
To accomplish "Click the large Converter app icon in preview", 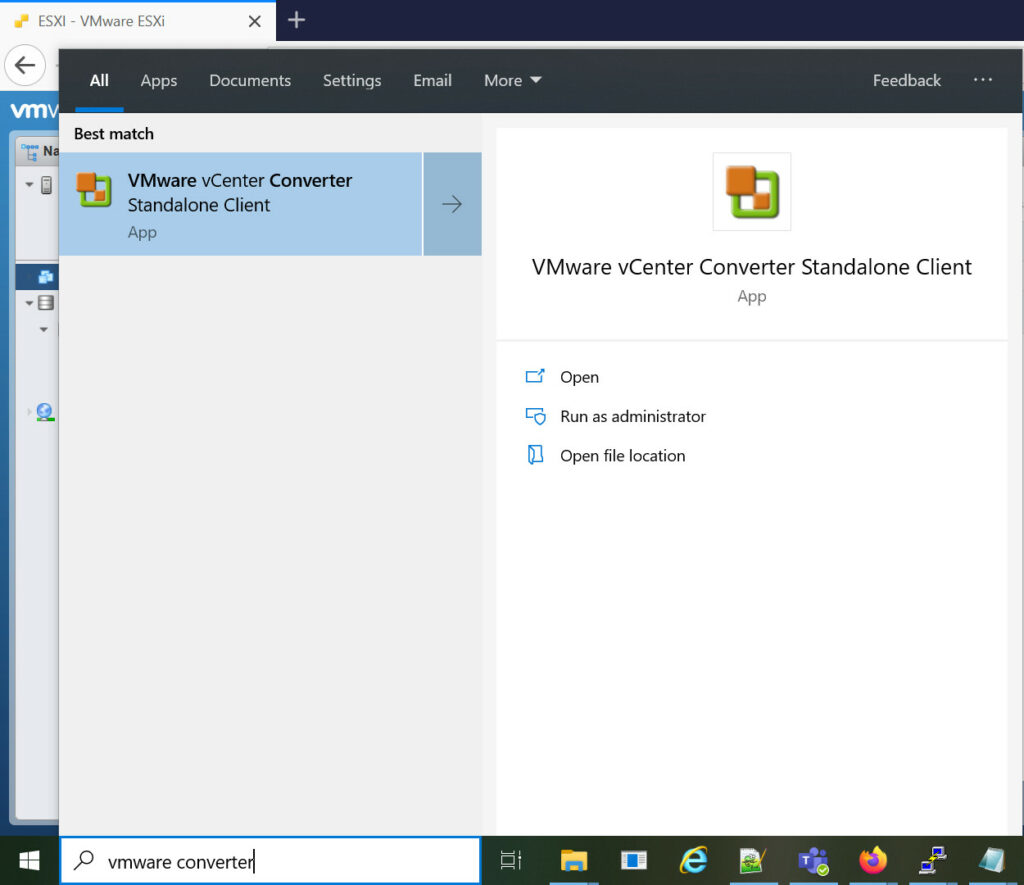I will [x=752, y=191].
